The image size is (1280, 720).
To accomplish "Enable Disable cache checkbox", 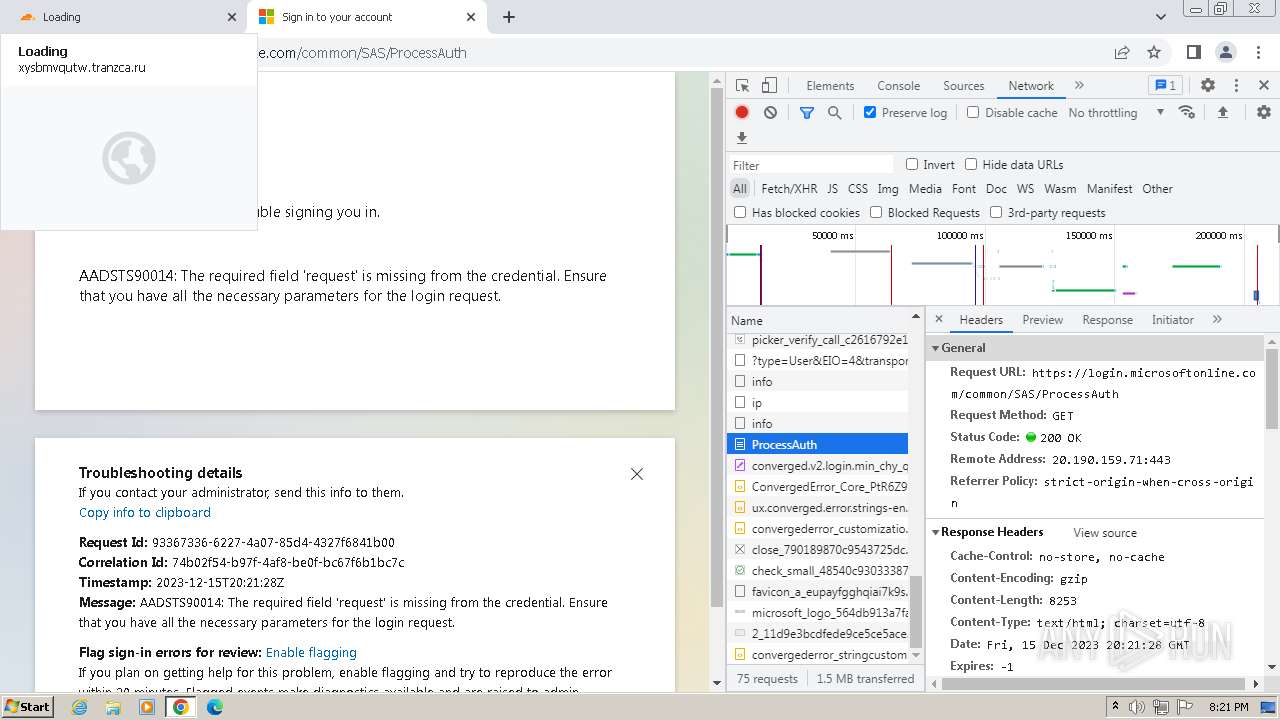I will [973, 113].
